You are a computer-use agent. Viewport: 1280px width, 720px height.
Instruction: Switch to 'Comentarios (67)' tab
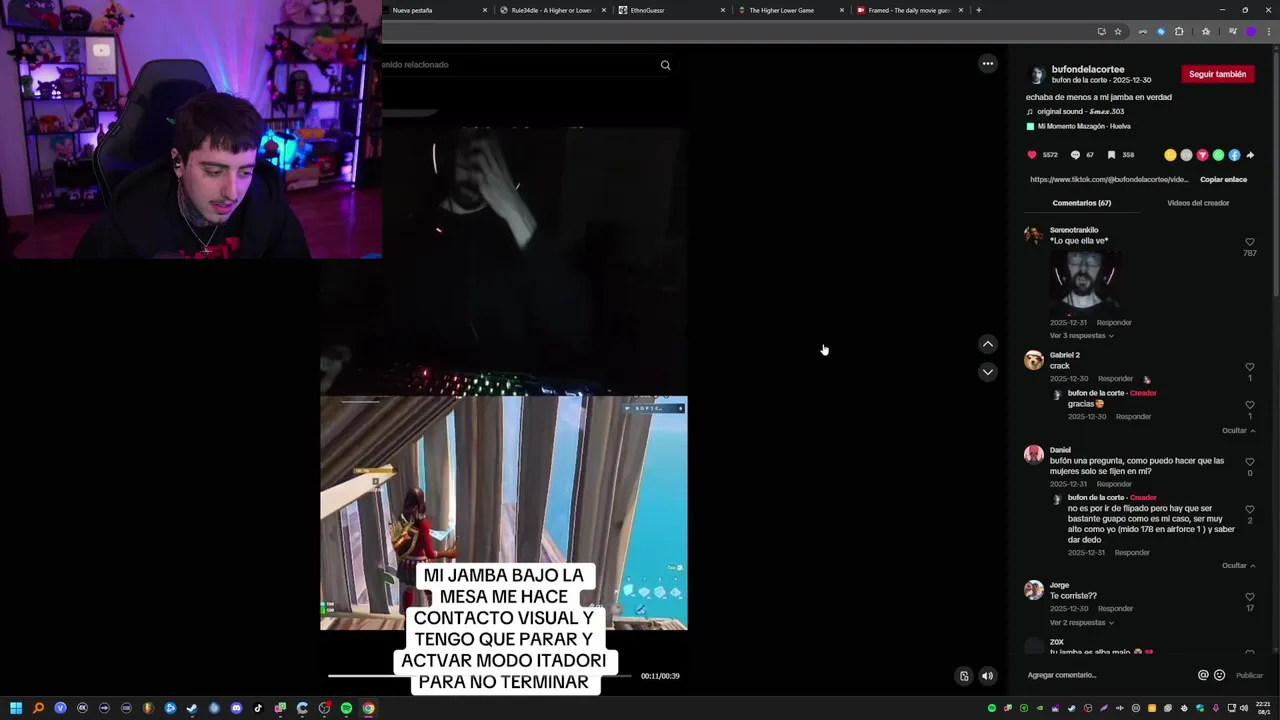click(1081, 203)
